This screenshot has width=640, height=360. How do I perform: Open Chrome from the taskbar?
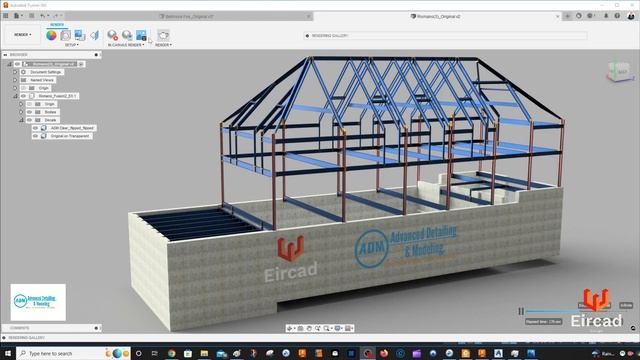[x=171, y=353]
